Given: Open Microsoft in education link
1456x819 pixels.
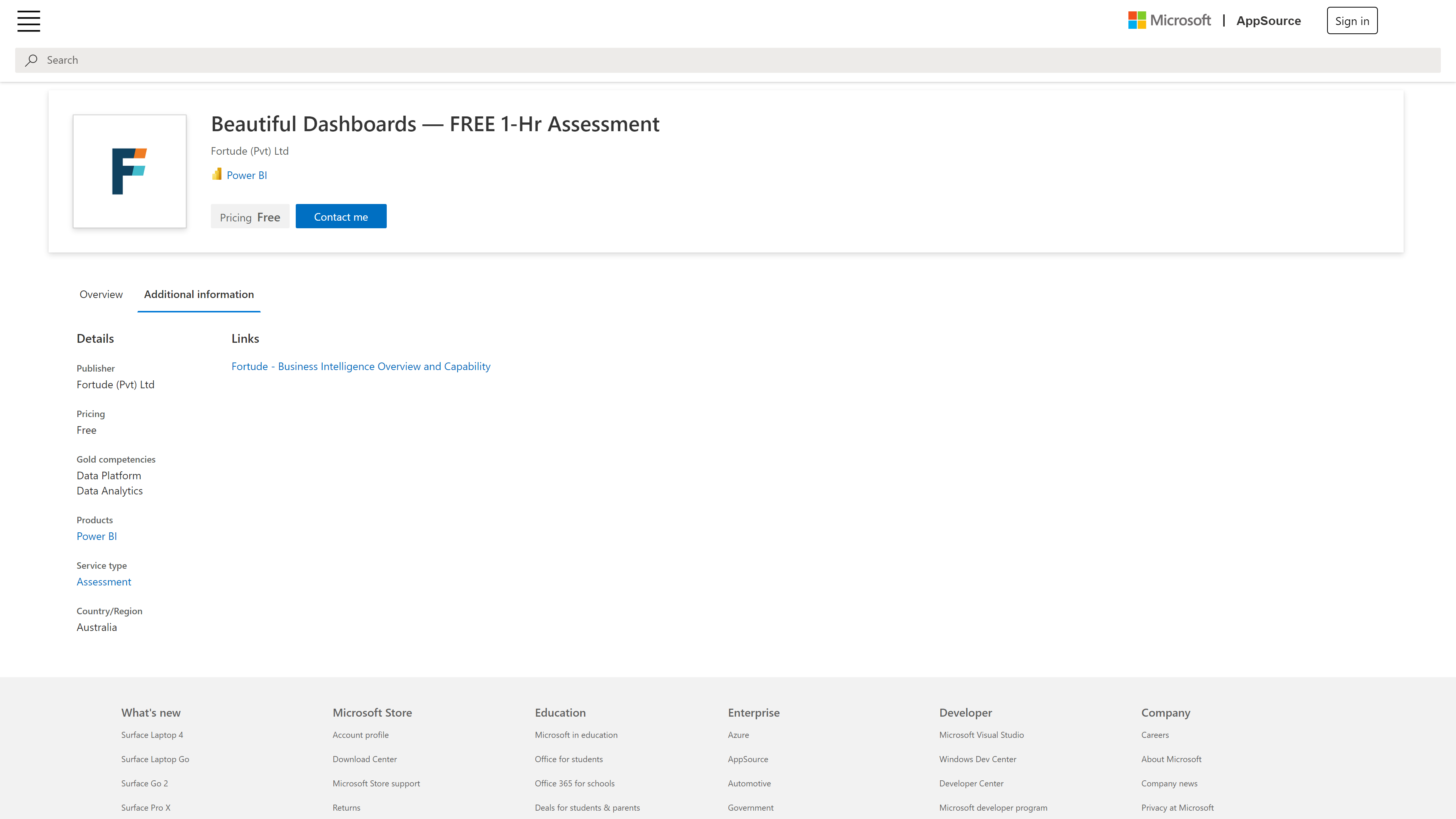Looking at the screenshot, I should point(576,735).
